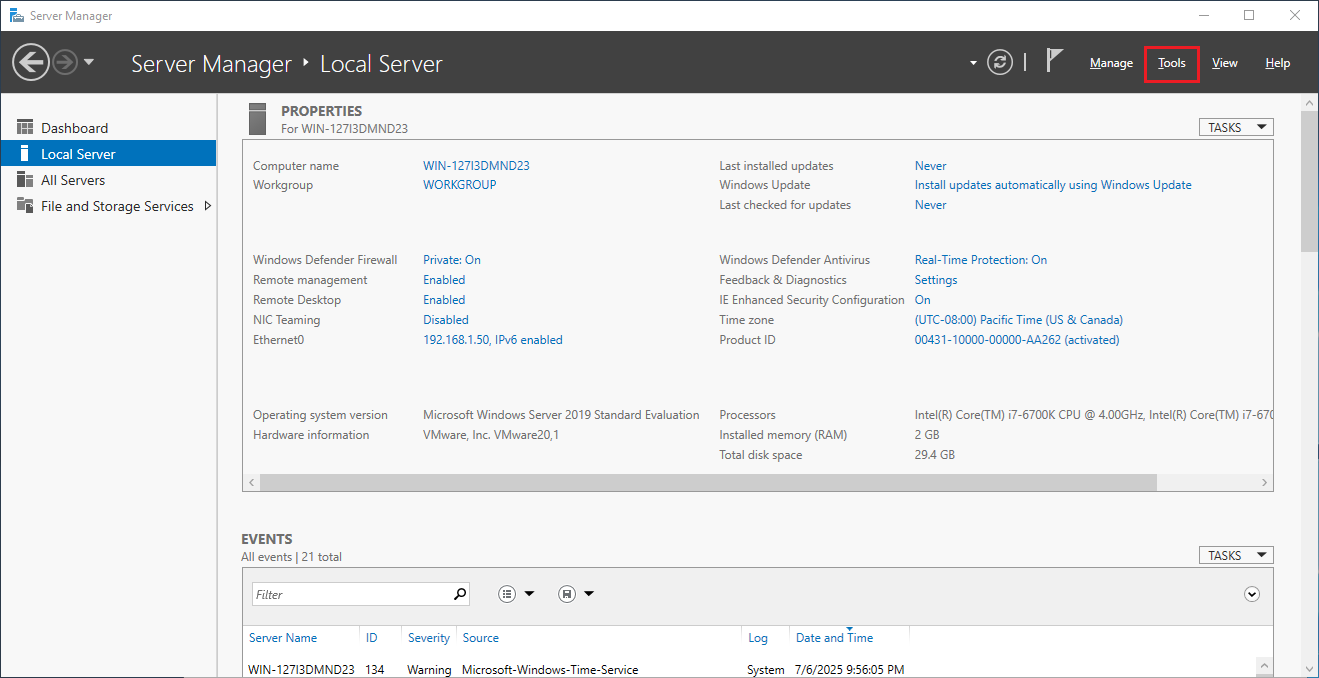Click the save query icon in Events

pyautogui.click(x=565, y=593)
